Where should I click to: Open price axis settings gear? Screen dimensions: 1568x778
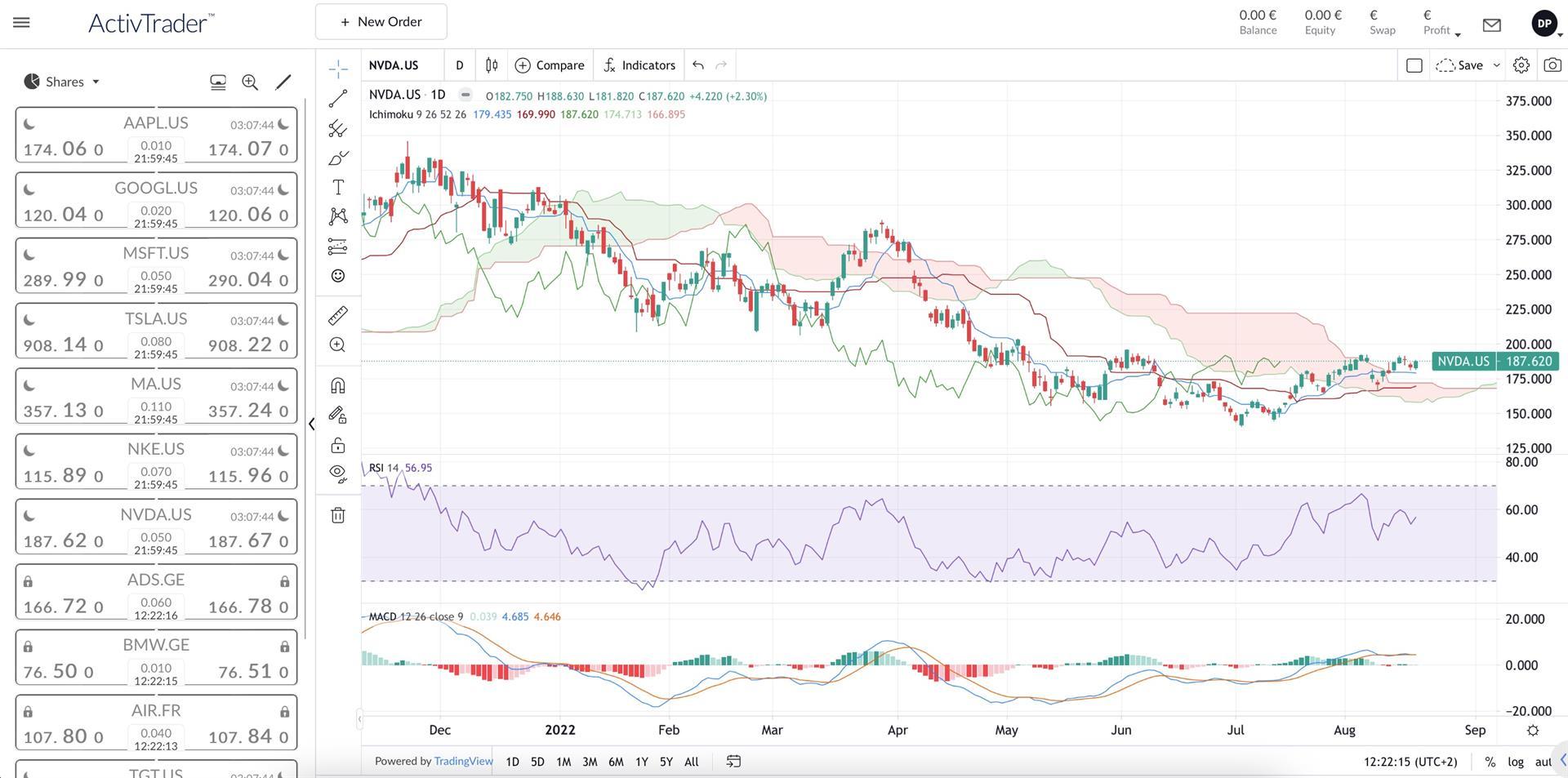point(1533,731)
